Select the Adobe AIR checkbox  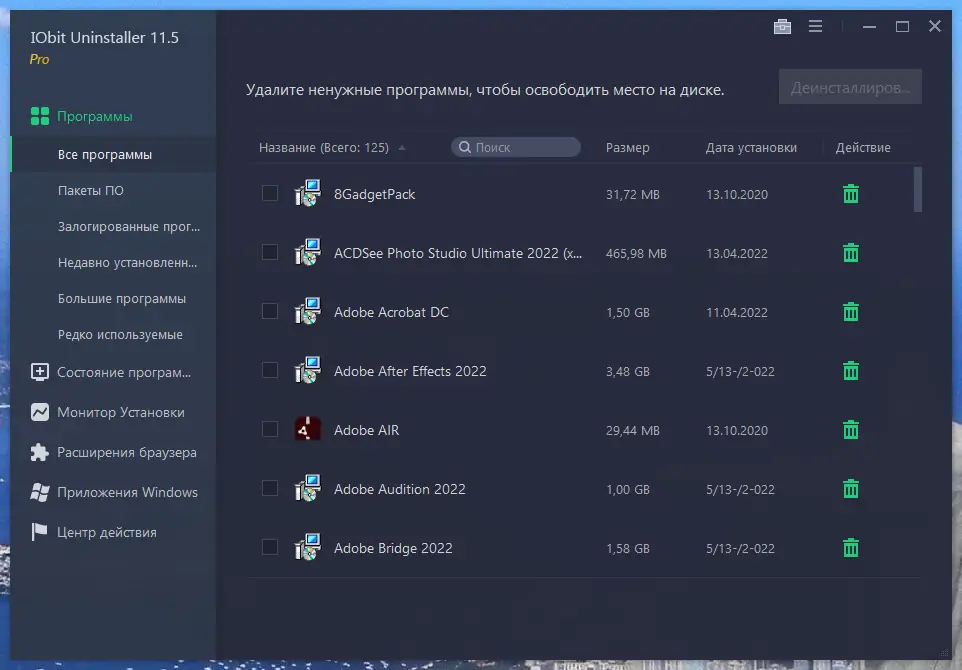(269, 430)
